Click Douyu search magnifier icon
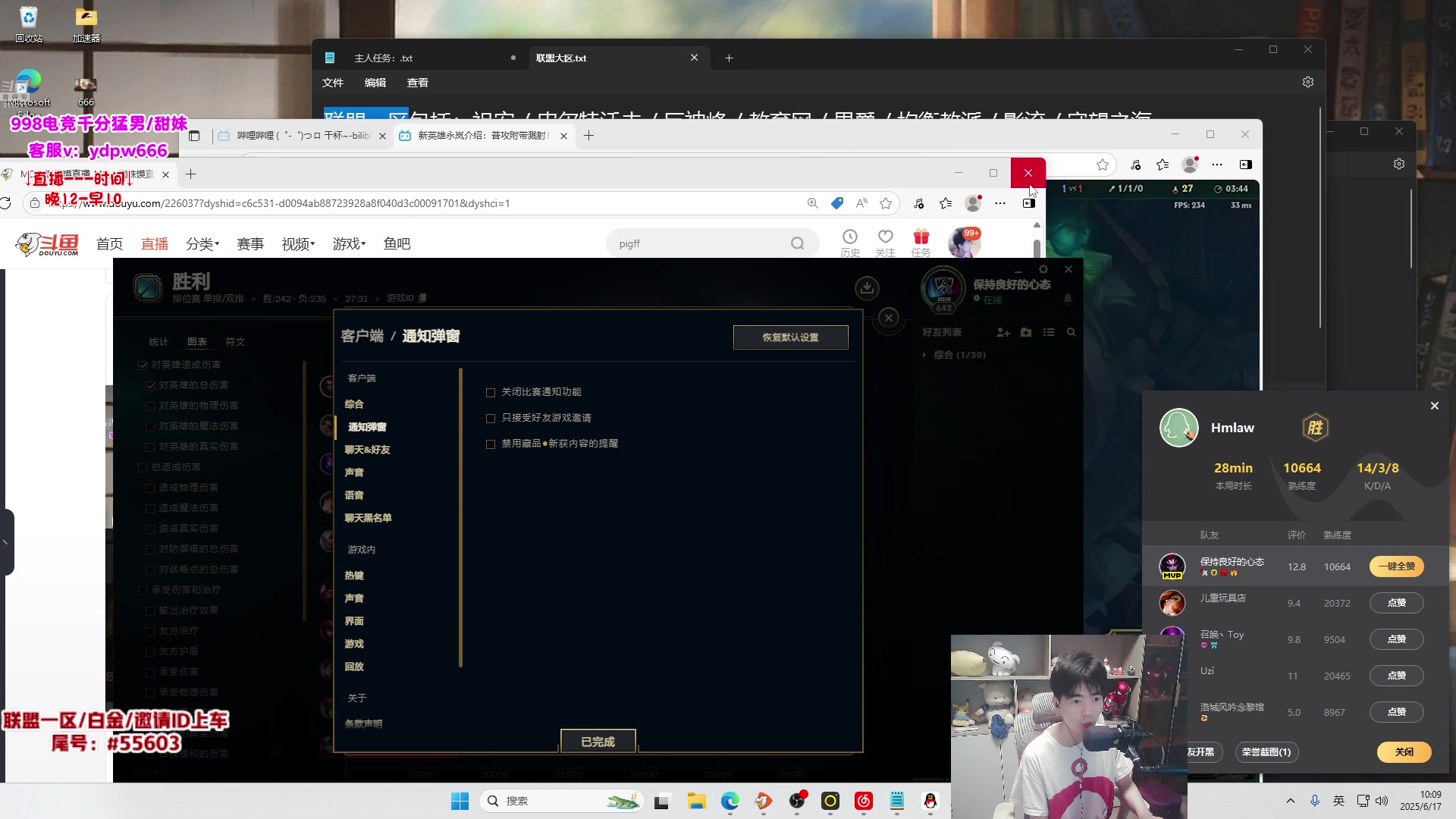 point(797,243)
